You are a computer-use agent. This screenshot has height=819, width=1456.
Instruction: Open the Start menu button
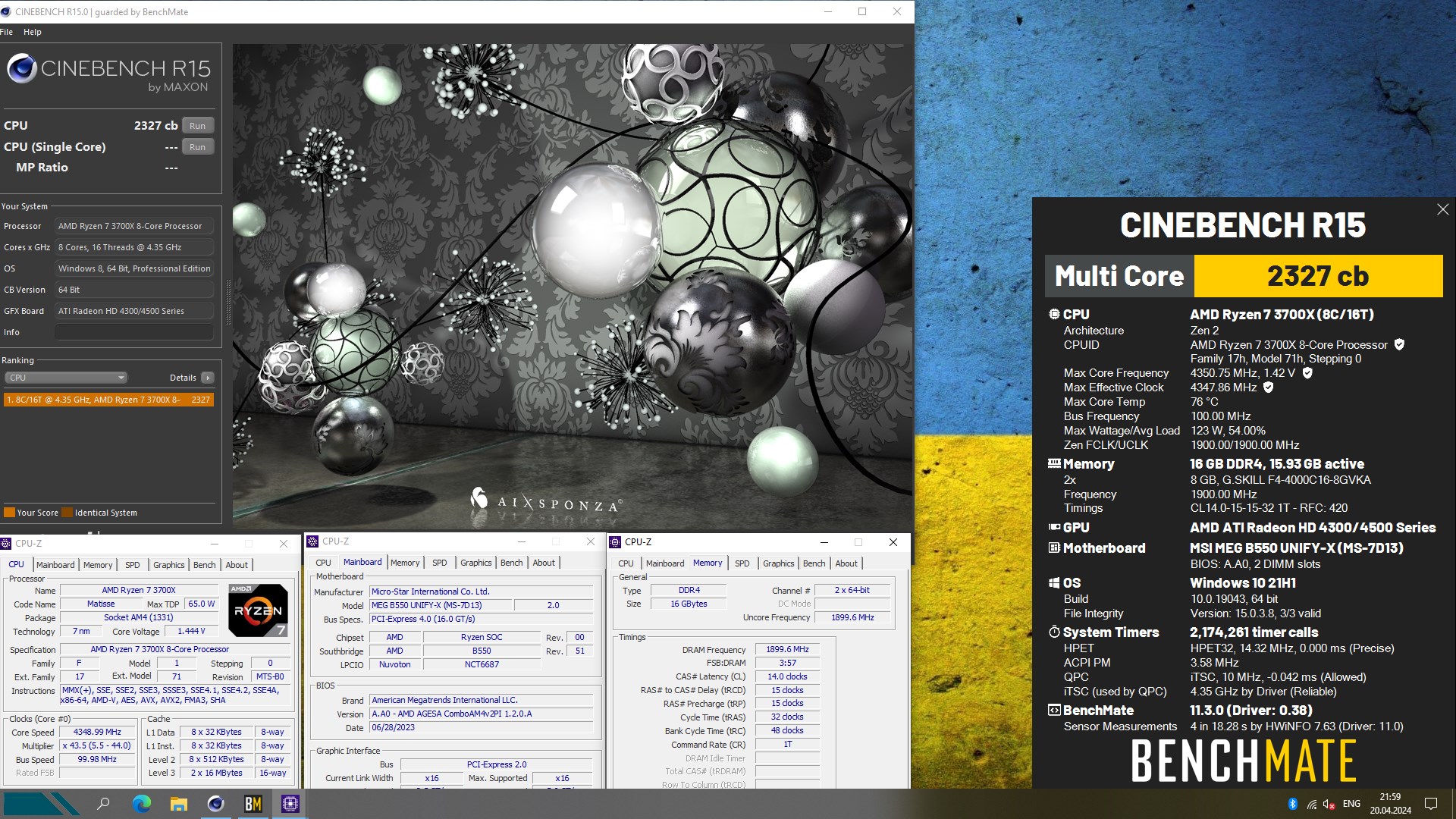(x=42, y=804)
